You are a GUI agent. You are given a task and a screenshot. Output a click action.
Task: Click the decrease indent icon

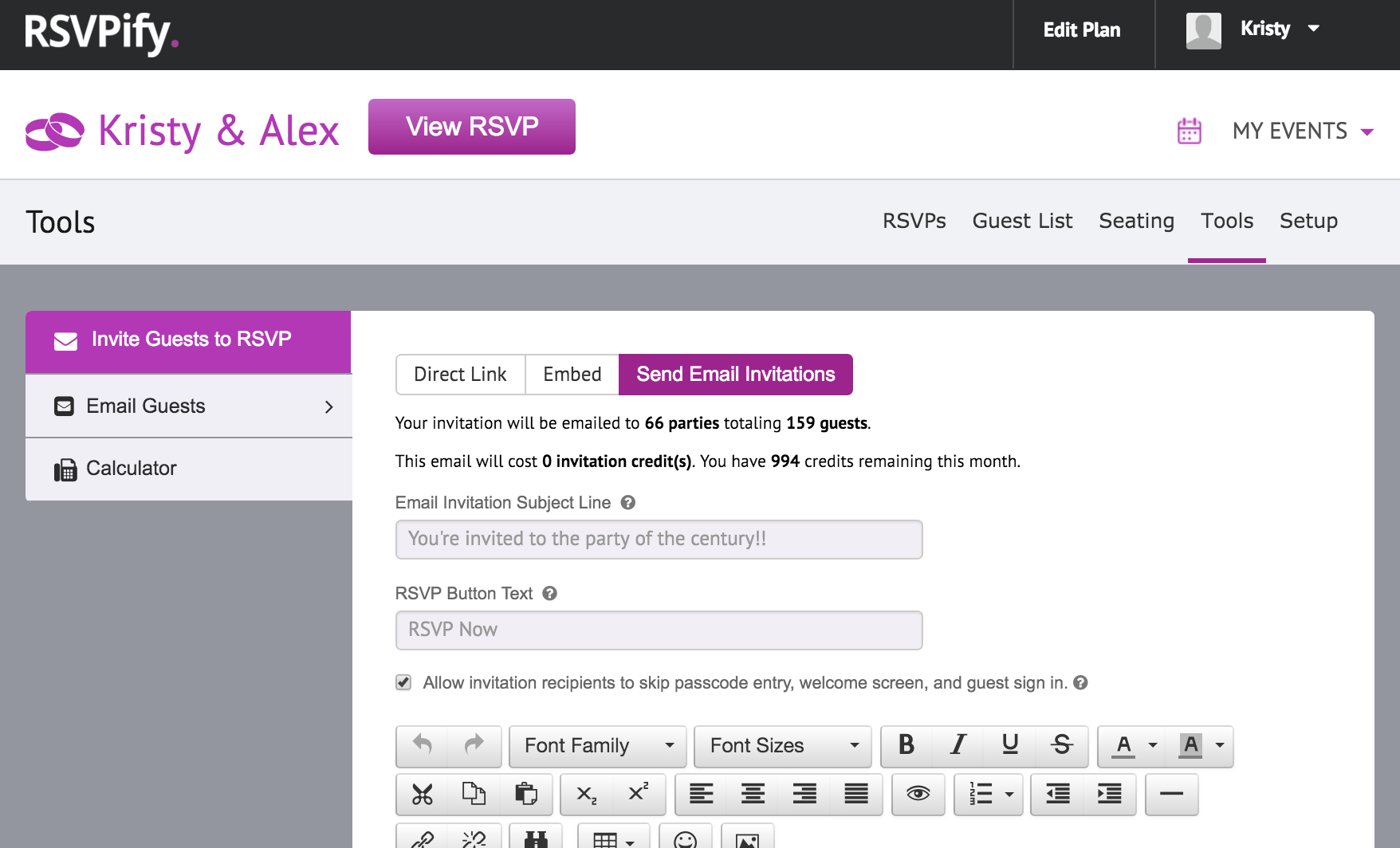(1059, 794)
